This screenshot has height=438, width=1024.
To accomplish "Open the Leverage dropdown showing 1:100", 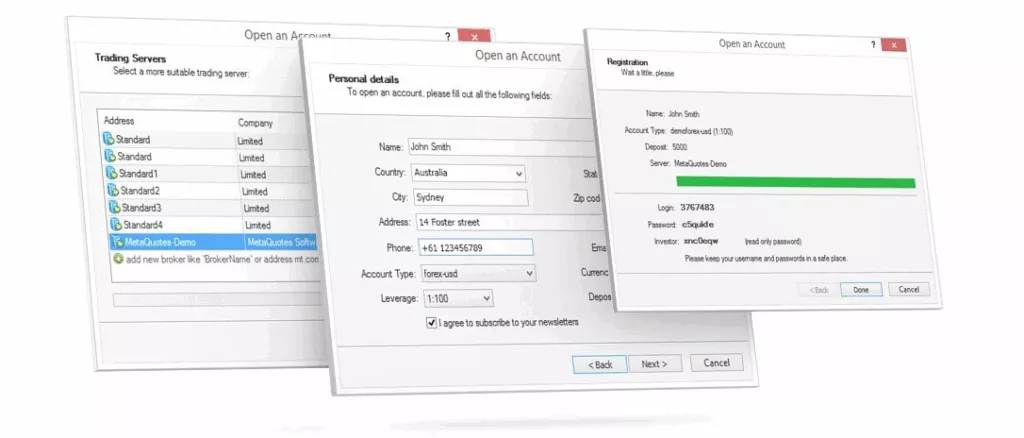I will pyautogui.click(x=457, y=298).
